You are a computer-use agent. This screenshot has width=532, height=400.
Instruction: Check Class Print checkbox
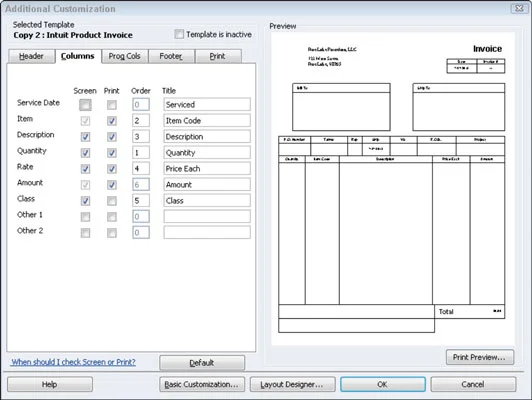112,201
